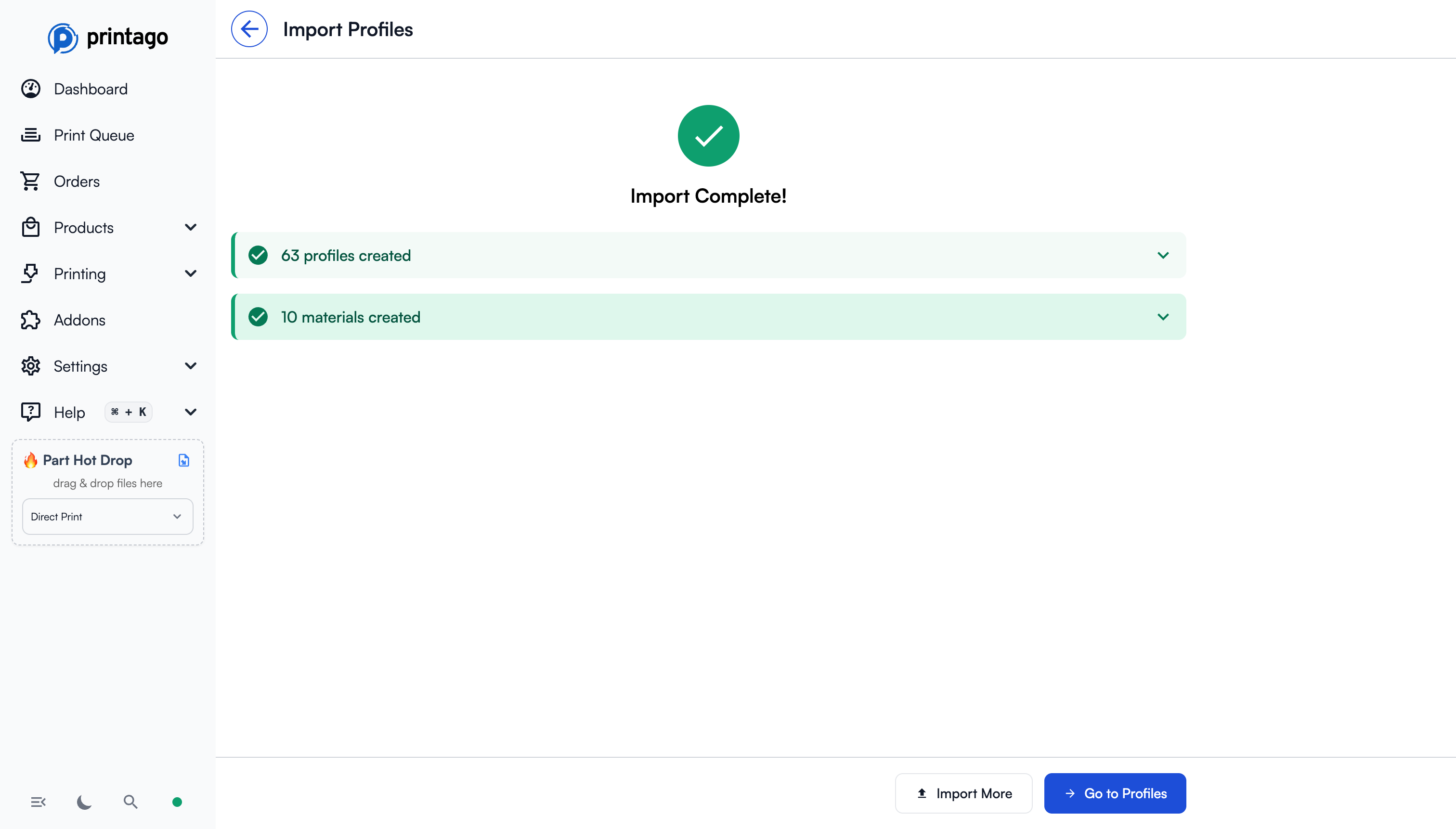Expand the 10 materials created row
This screenshot has width=1456, height=829.
pos(1163,317)
